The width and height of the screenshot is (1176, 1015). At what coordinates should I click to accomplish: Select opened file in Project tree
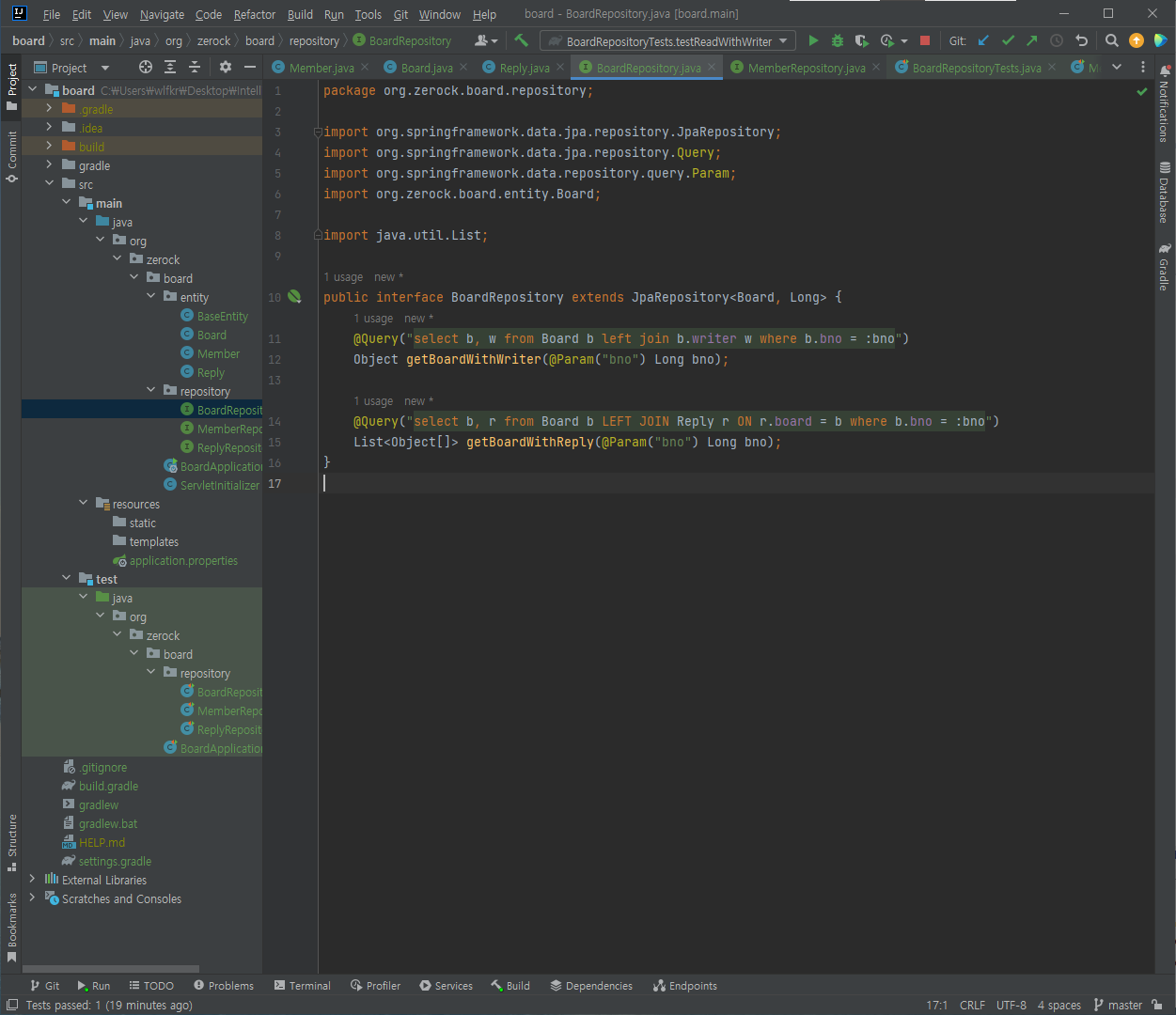click(145, 67)
